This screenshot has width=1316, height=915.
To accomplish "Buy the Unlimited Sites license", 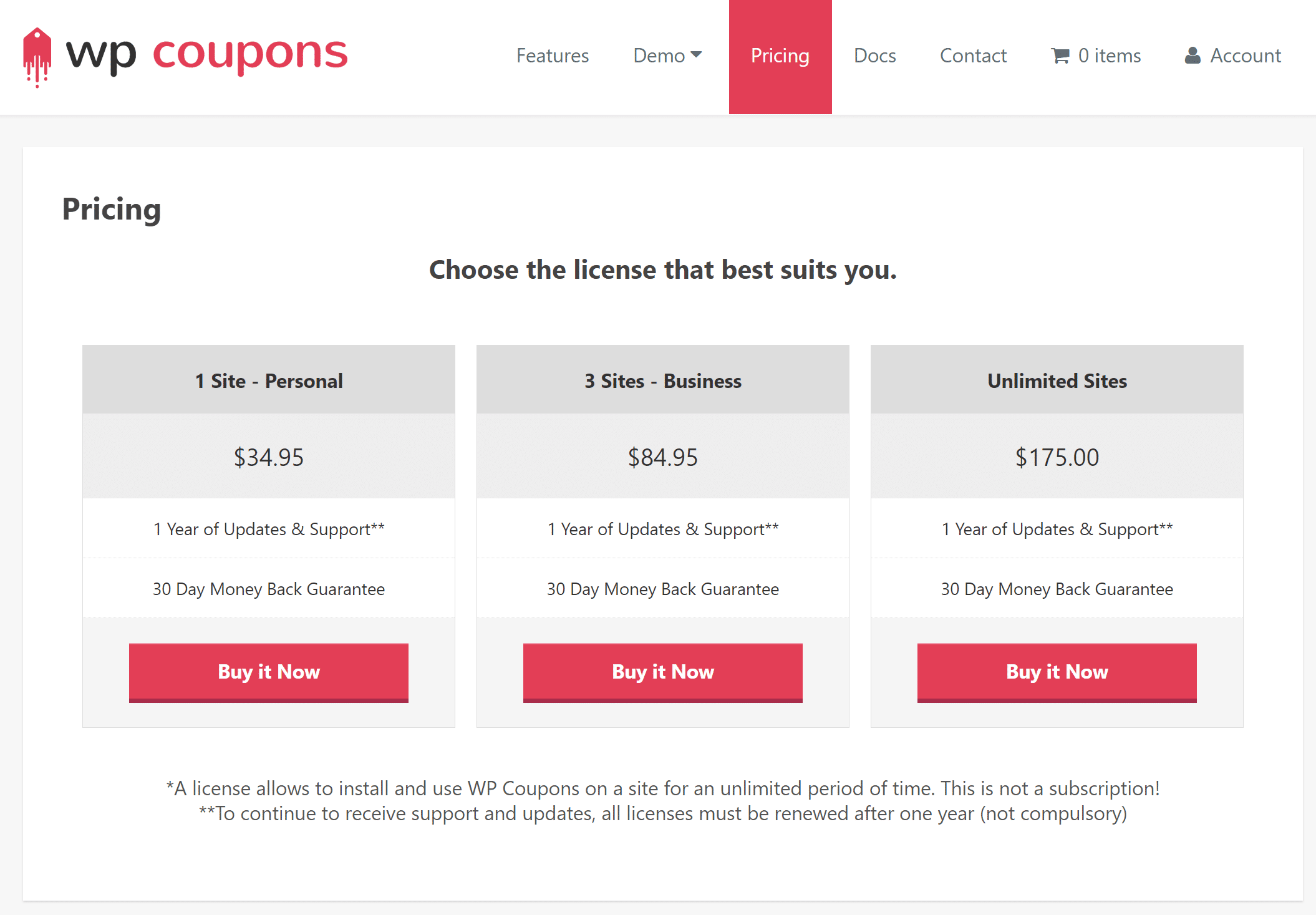I will point(1056,672).
